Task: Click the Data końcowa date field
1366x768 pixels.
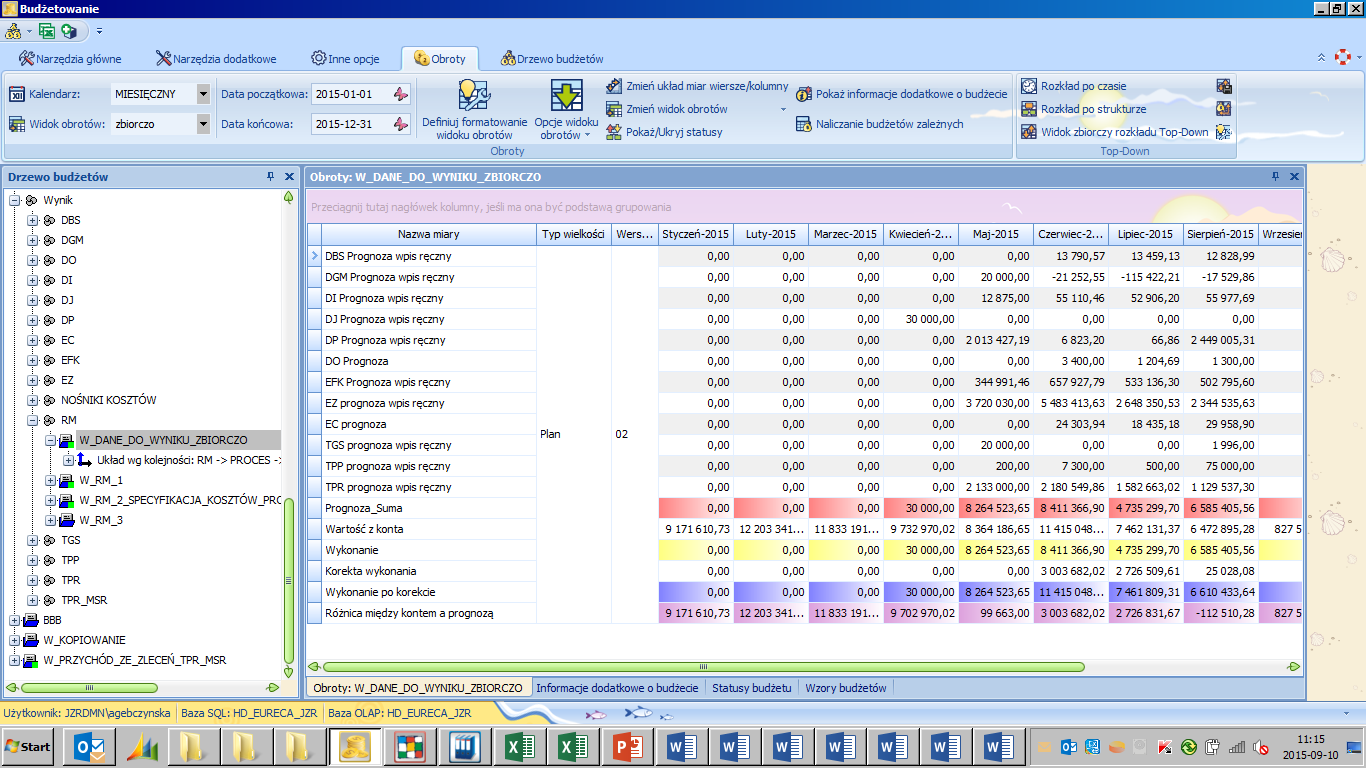Action: coord(350,124)
